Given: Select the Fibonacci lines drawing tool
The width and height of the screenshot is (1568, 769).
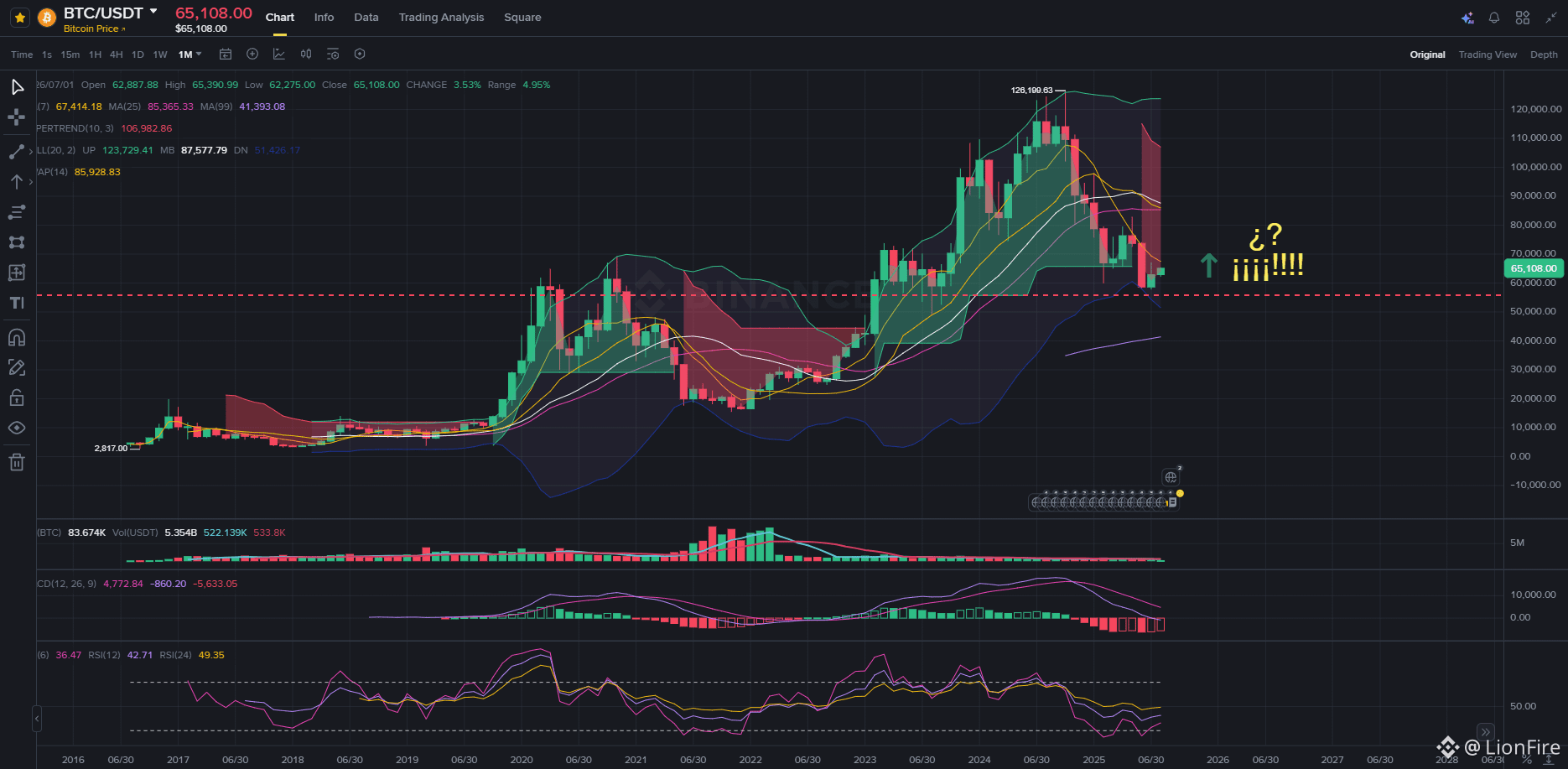Looking at the screenshot, I should click(17, 211).
